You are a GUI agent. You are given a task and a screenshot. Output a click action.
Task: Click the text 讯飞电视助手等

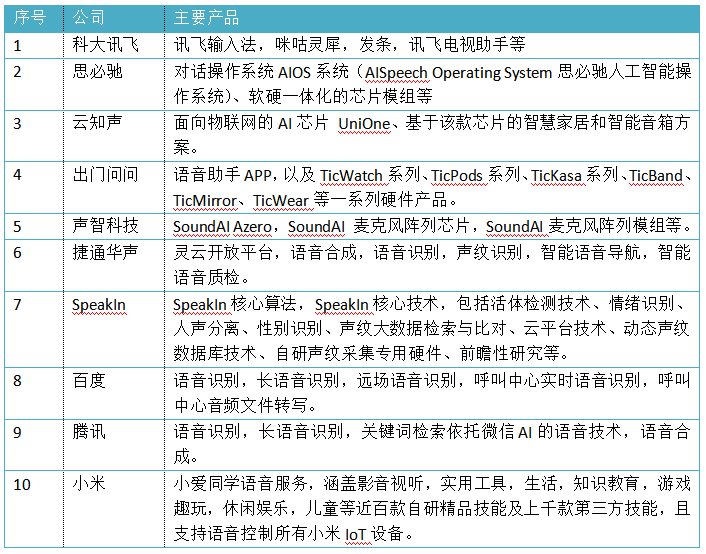(x=467, y=45)
